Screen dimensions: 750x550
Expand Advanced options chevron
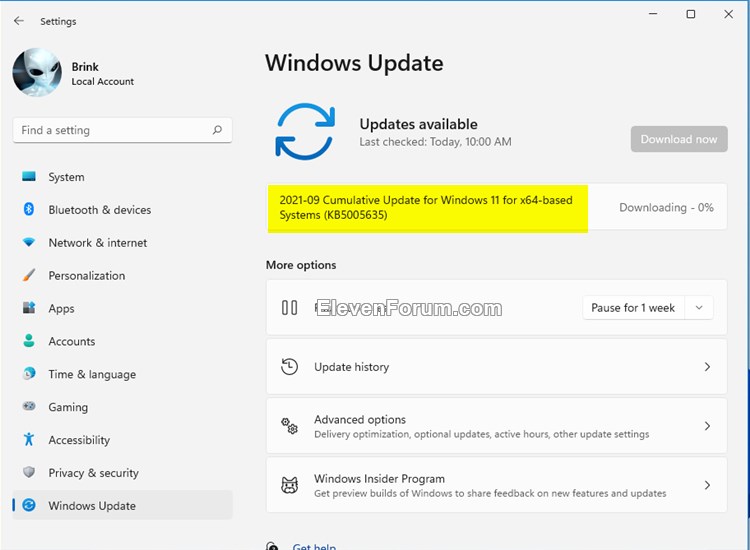(x=707, y=426)
